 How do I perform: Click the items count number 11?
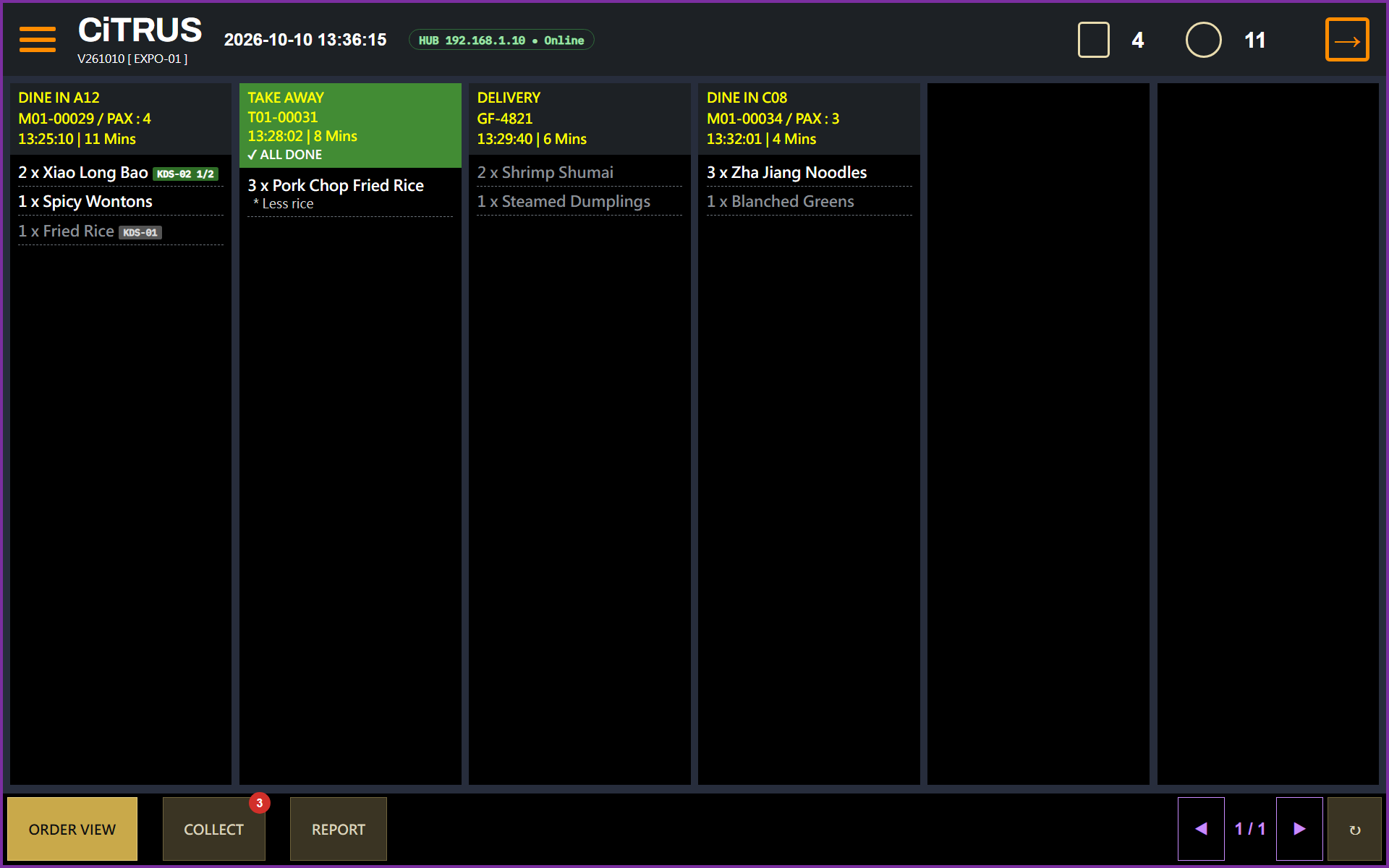(1255, 40)
